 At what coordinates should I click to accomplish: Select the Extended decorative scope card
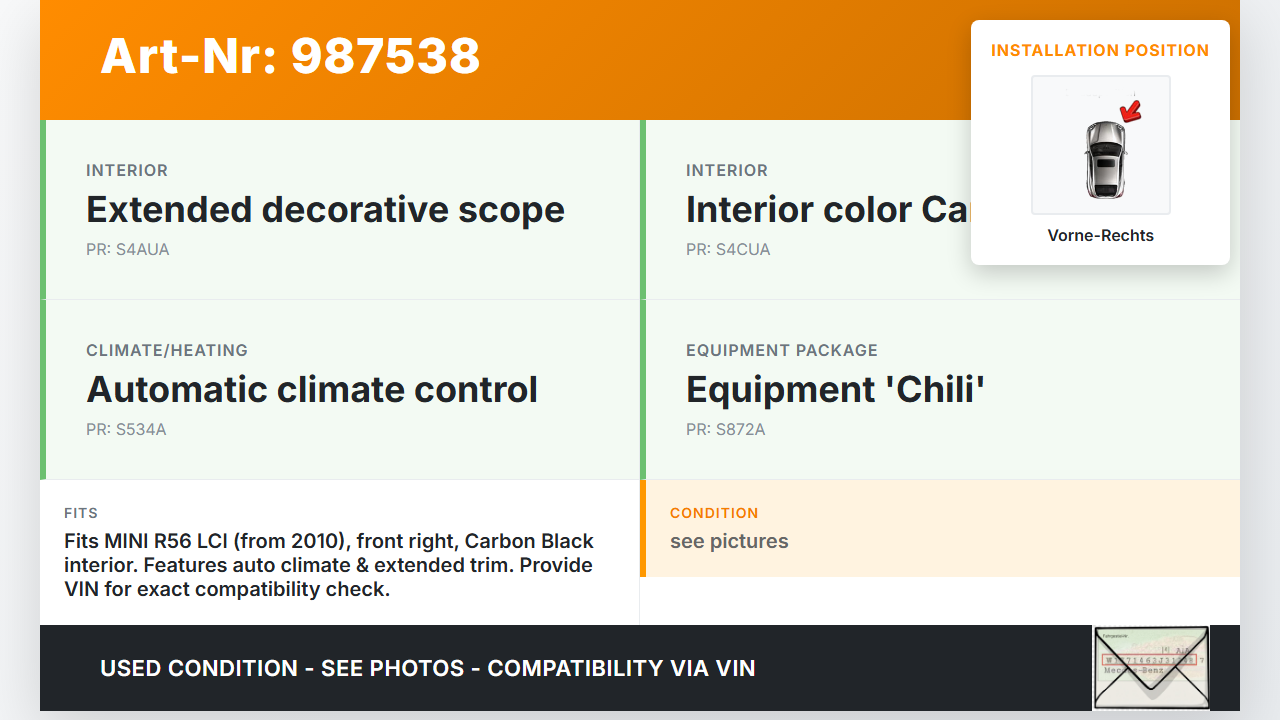(340, 210)
